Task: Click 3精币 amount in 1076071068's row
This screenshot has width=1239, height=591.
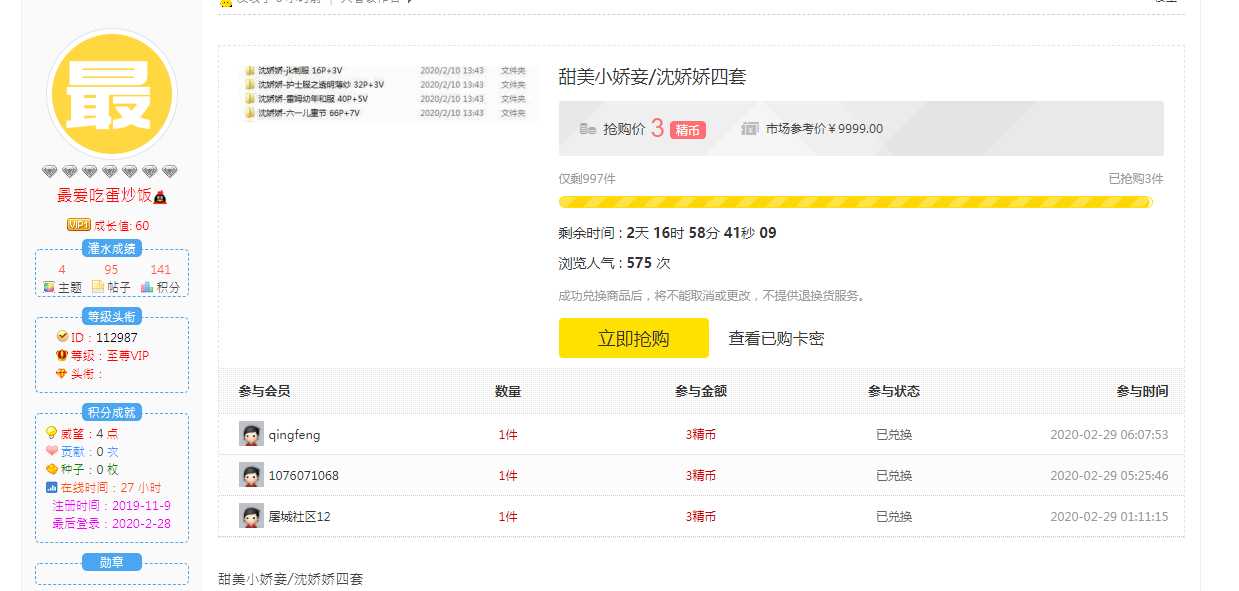Action: 701,476
